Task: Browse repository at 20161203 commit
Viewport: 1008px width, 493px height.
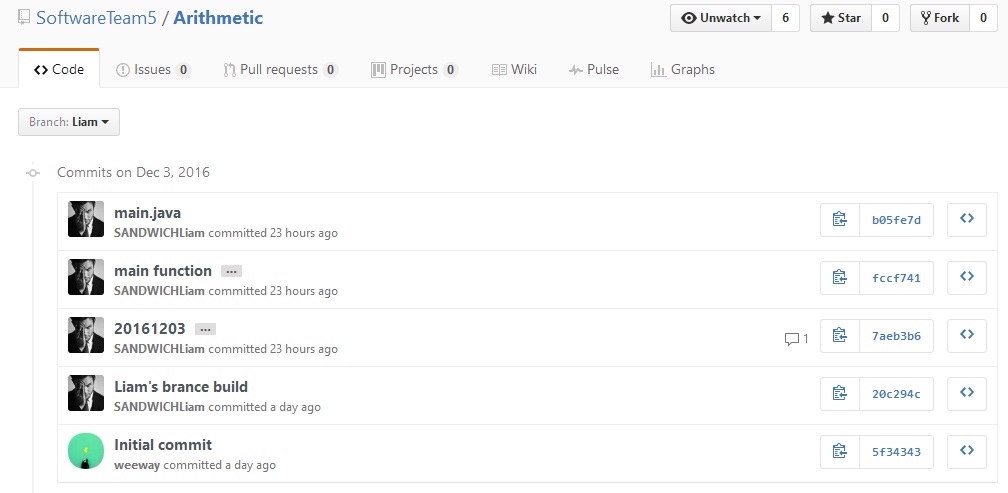Action: click(967, 336)
